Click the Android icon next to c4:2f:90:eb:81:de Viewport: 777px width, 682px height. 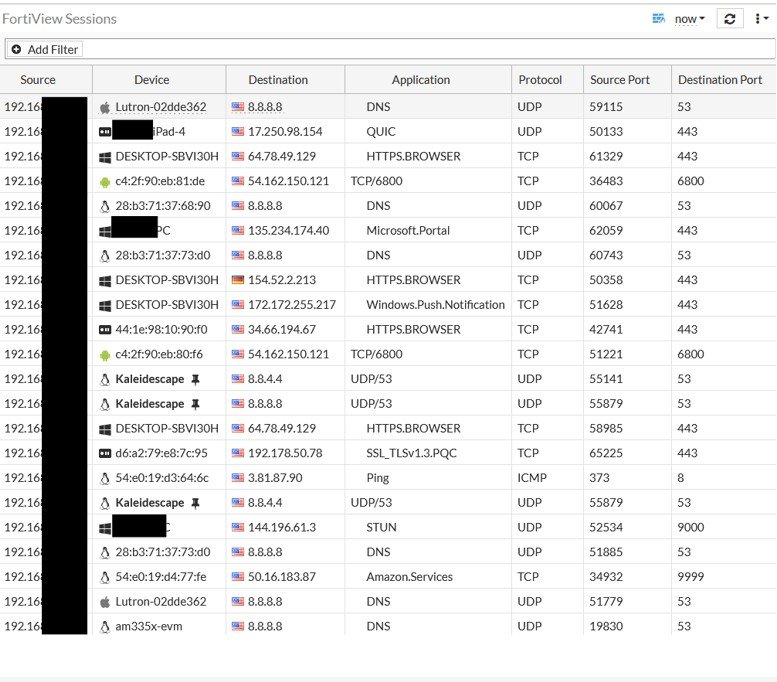tap(104, 181)
